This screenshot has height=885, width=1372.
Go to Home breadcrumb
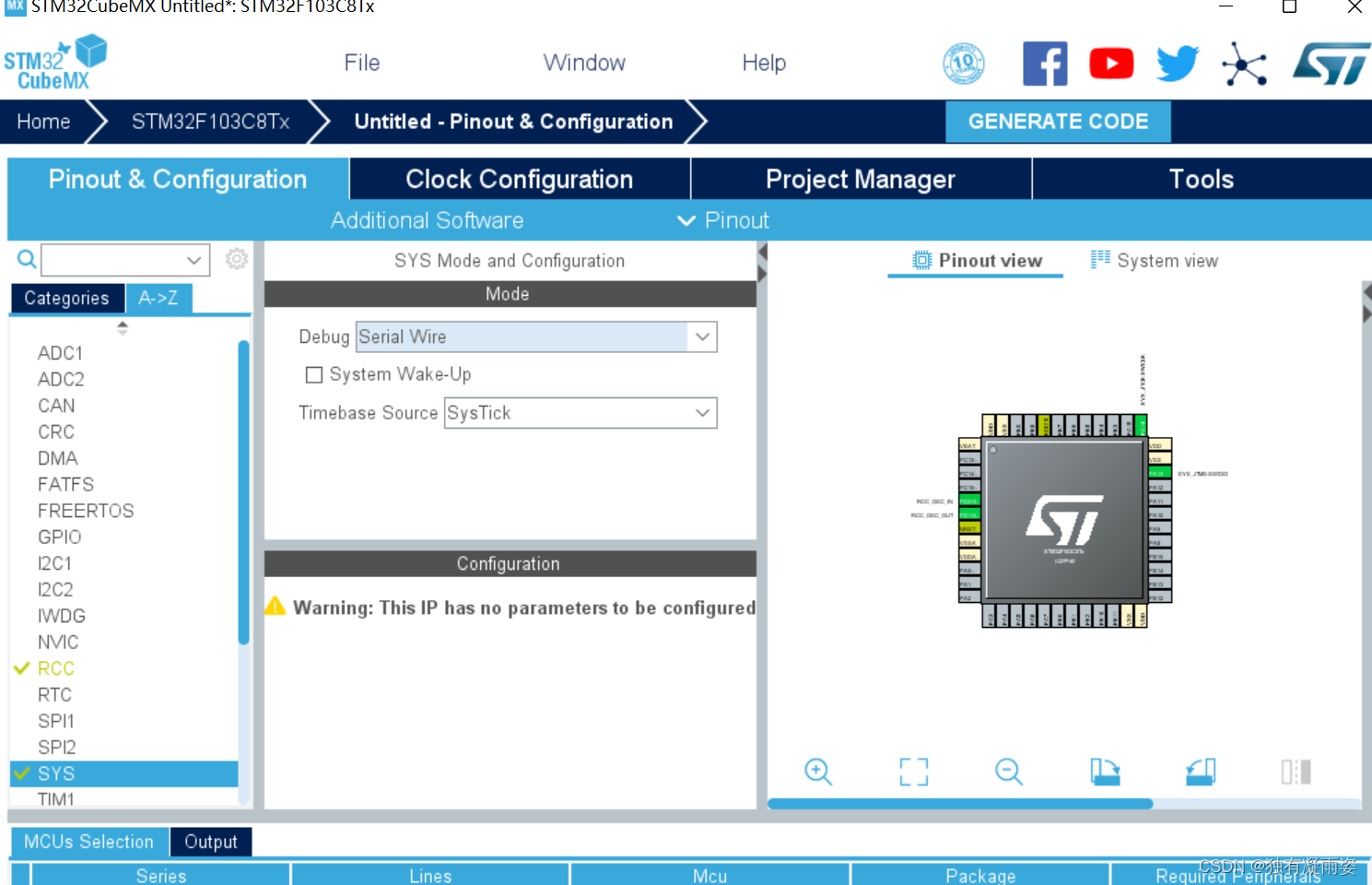tap(43, 122)
